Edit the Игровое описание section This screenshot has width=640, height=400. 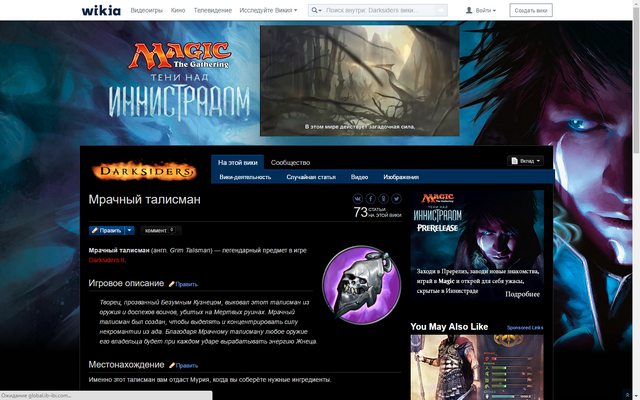click(186, 284)
